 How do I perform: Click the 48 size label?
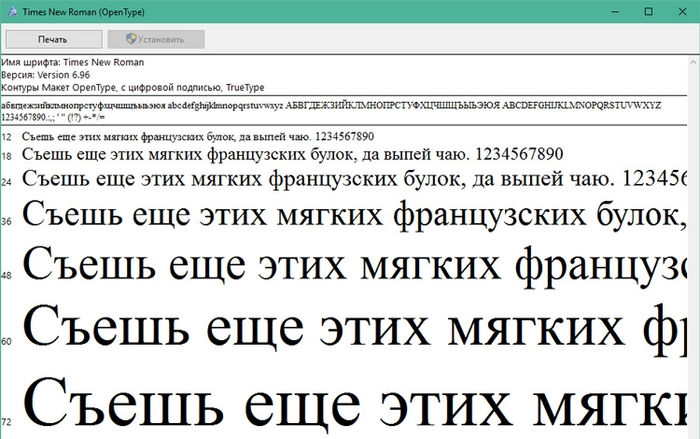(x=6, y=275)
